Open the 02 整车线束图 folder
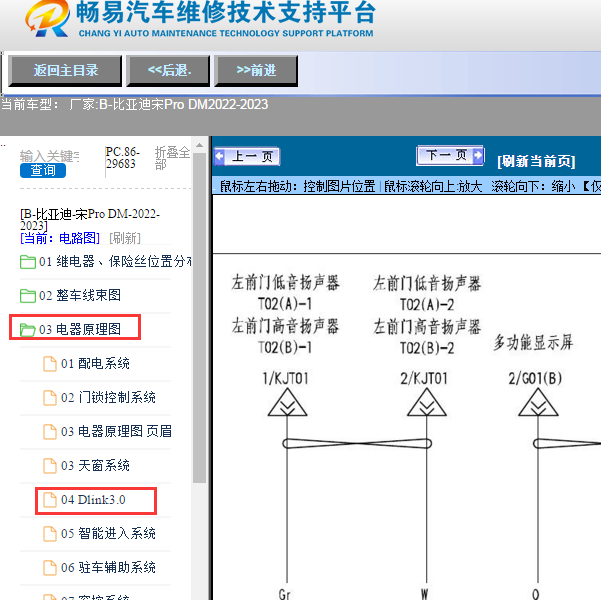The image size is (601, 600). pos(80,295)
